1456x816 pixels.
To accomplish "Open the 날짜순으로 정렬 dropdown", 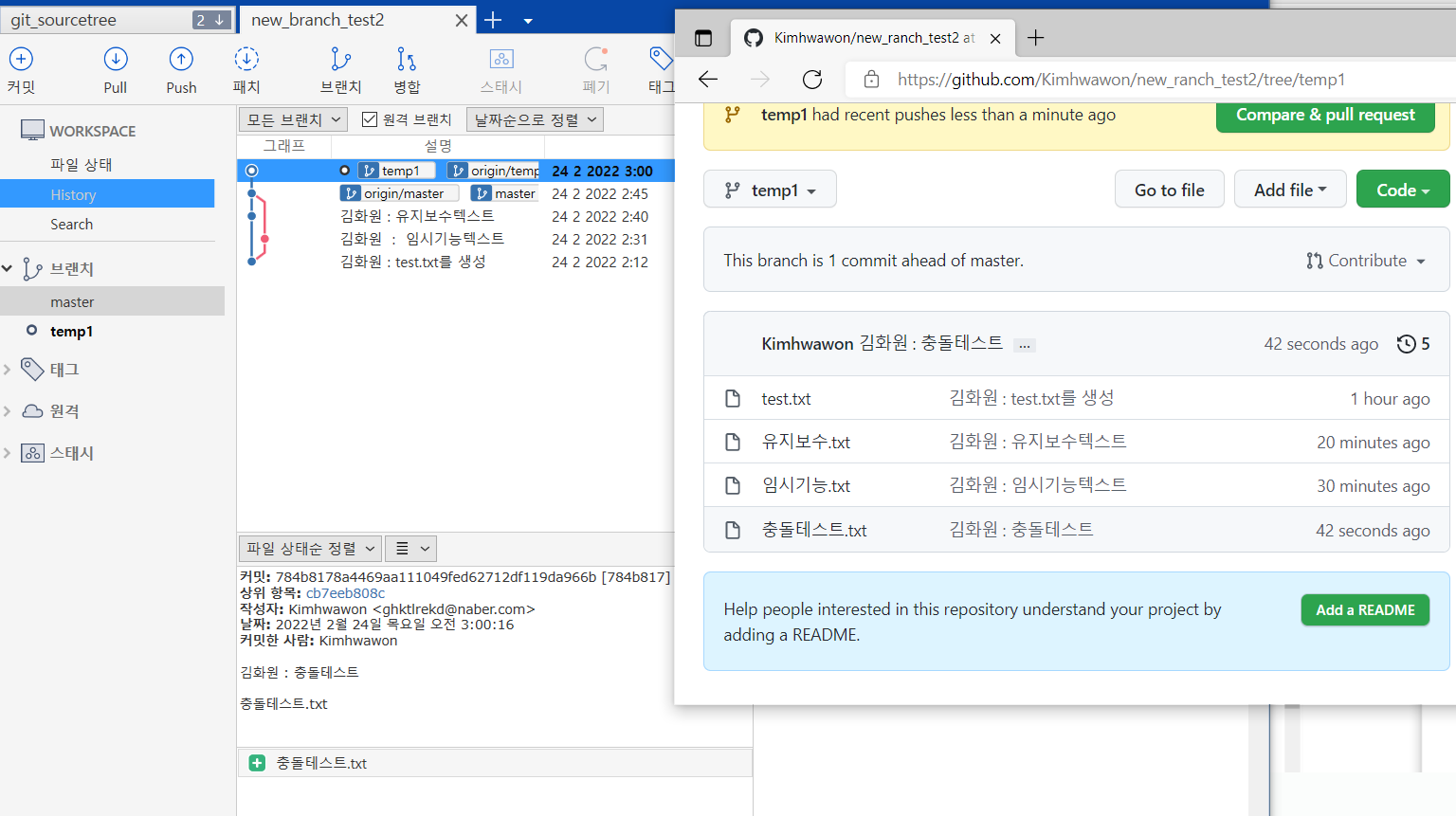I will tap(536, 119).
